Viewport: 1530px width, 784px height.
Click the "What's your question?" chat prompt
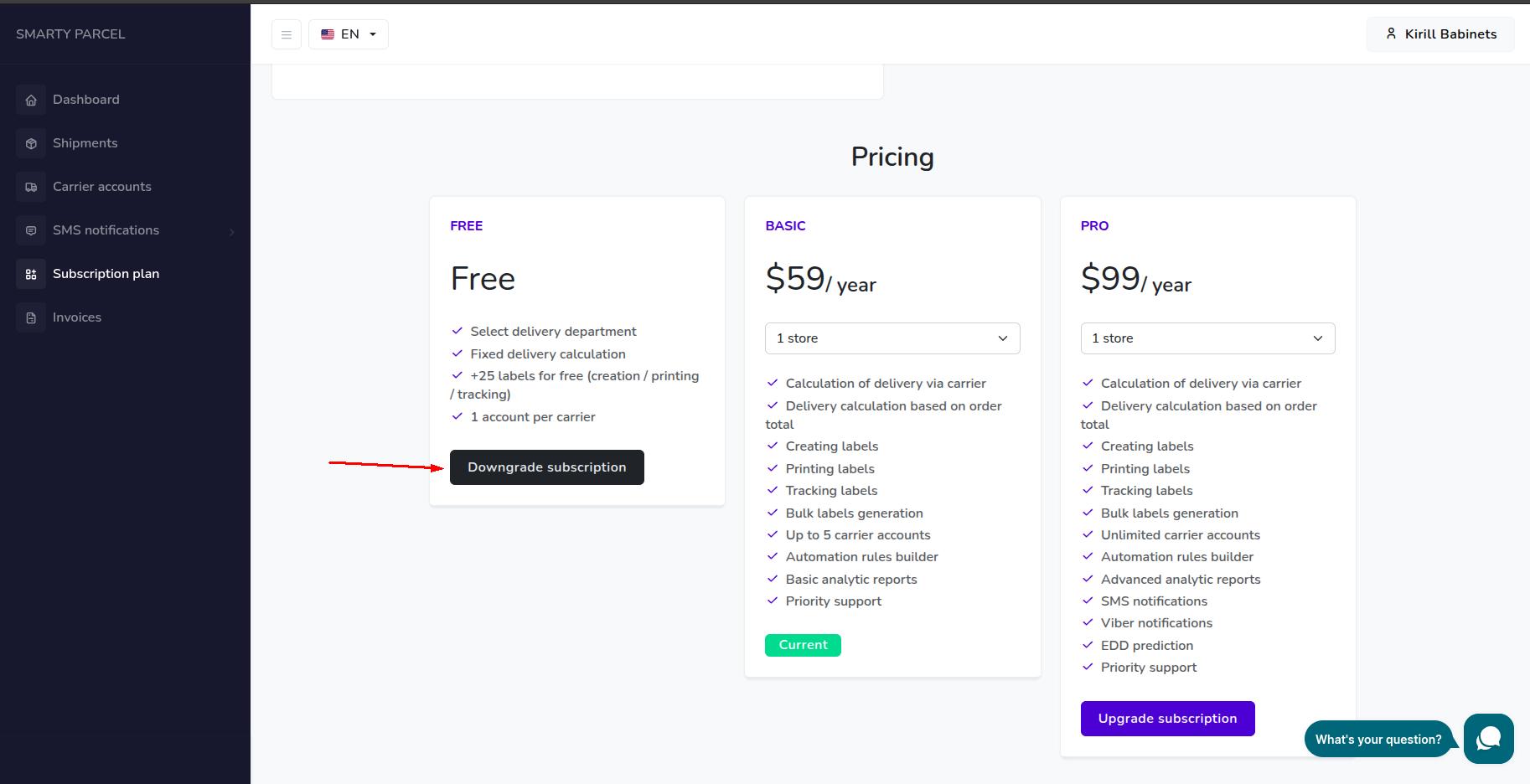[1378, 740]
